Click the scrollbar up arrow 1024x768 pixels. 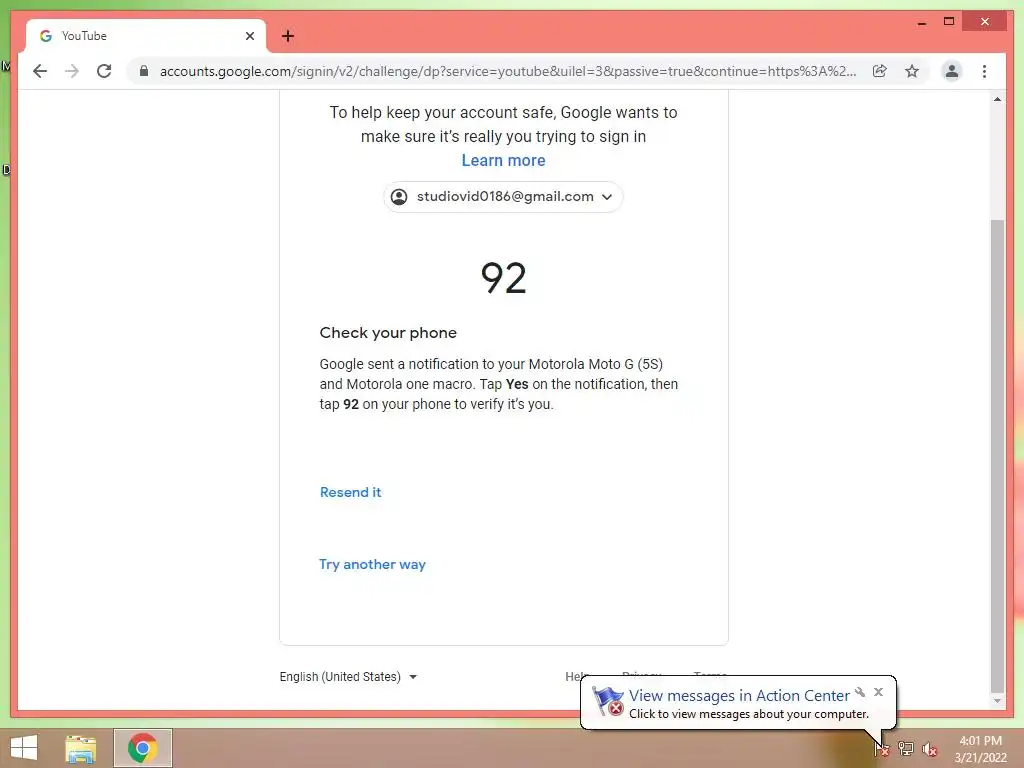[997, 99]
